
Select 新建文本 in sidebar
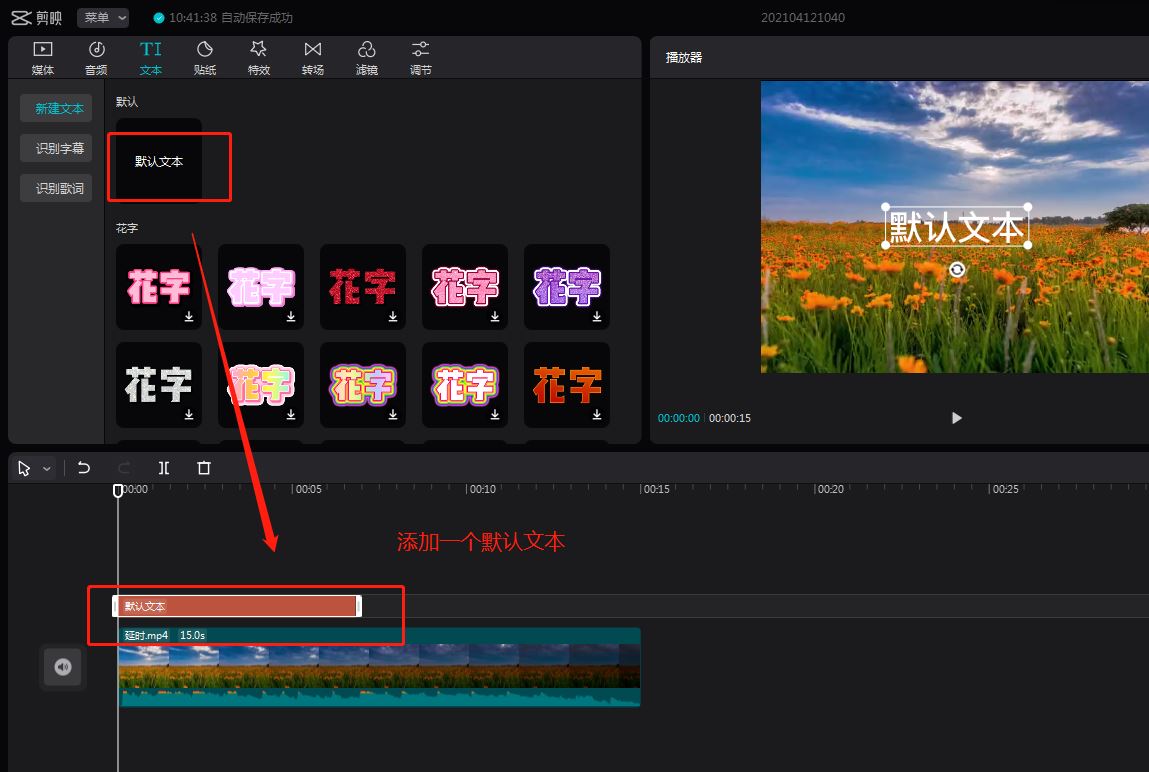56,108
